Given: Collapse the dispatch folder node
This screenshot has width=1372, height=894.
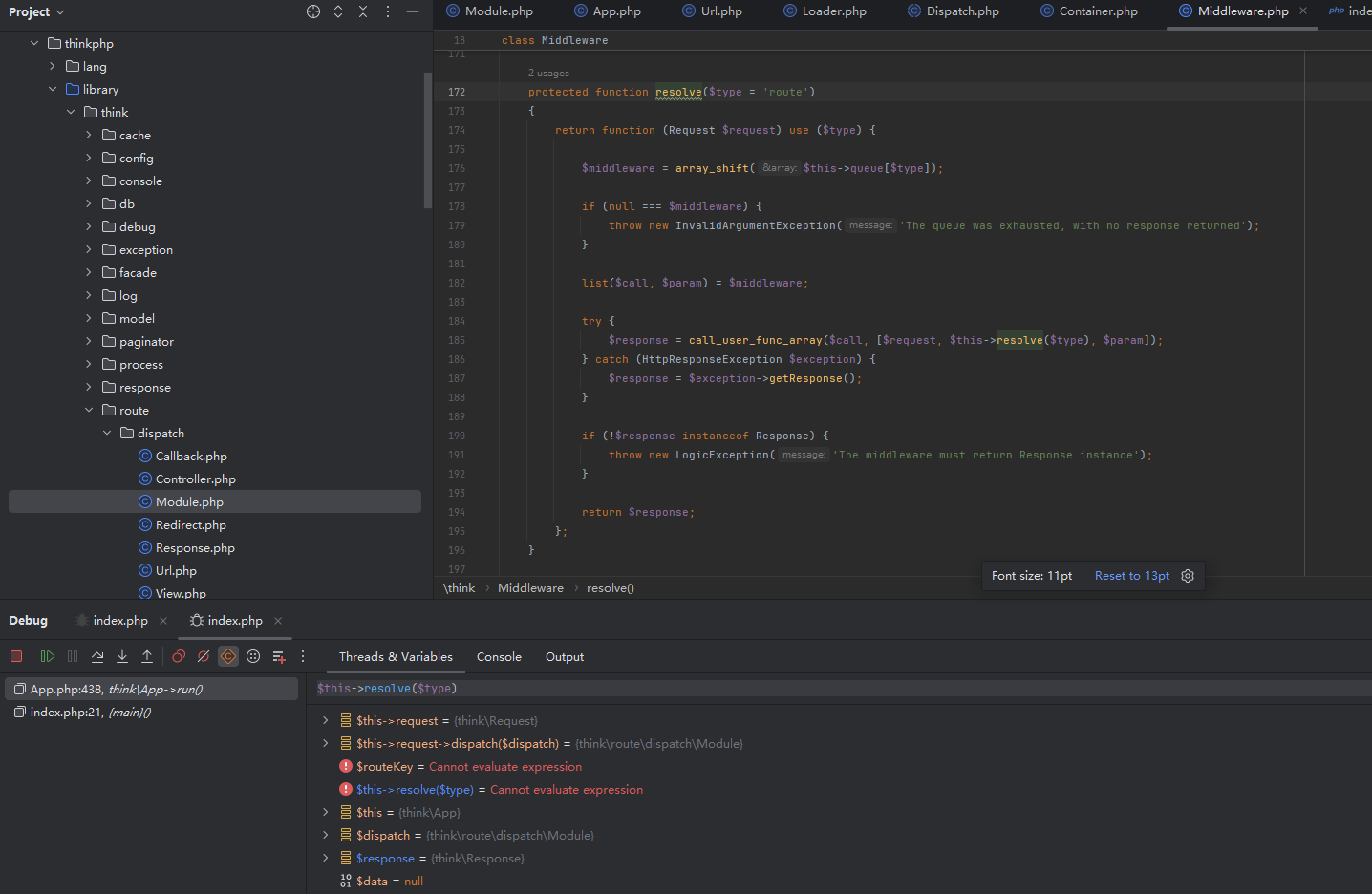Looking at the screenshot, I should [107, 433].
